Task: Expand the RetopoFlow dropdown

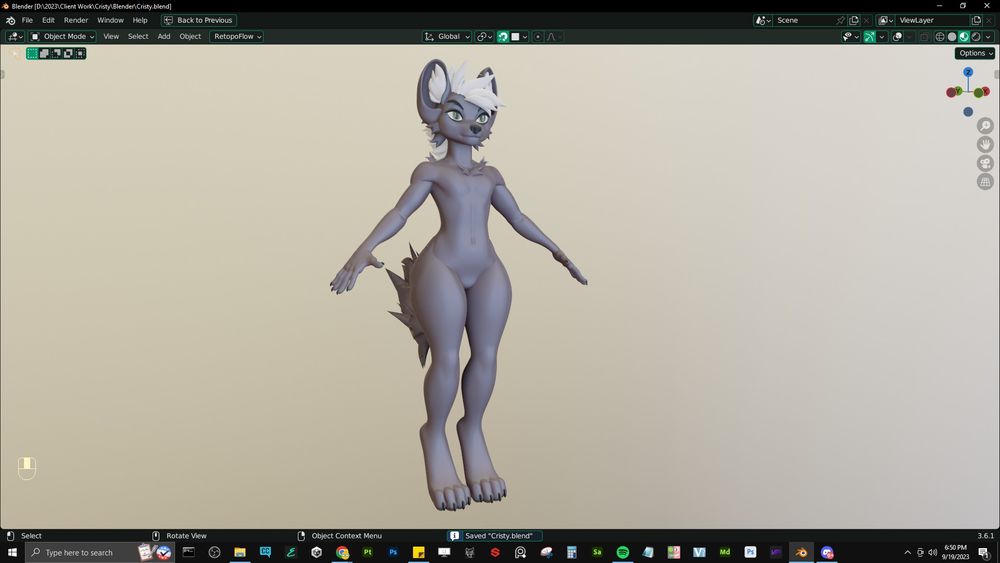Action: [237, 36]
